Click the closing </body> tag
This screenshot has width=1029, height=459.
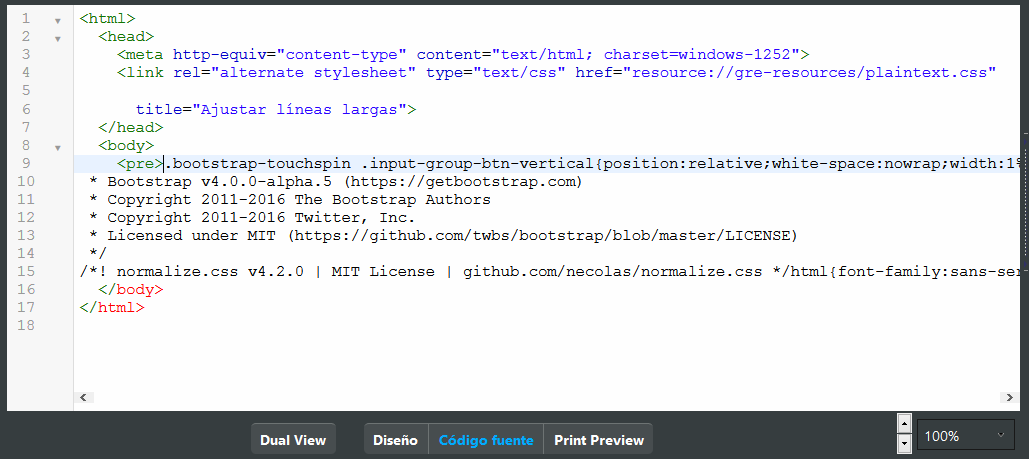pos(131,289)
